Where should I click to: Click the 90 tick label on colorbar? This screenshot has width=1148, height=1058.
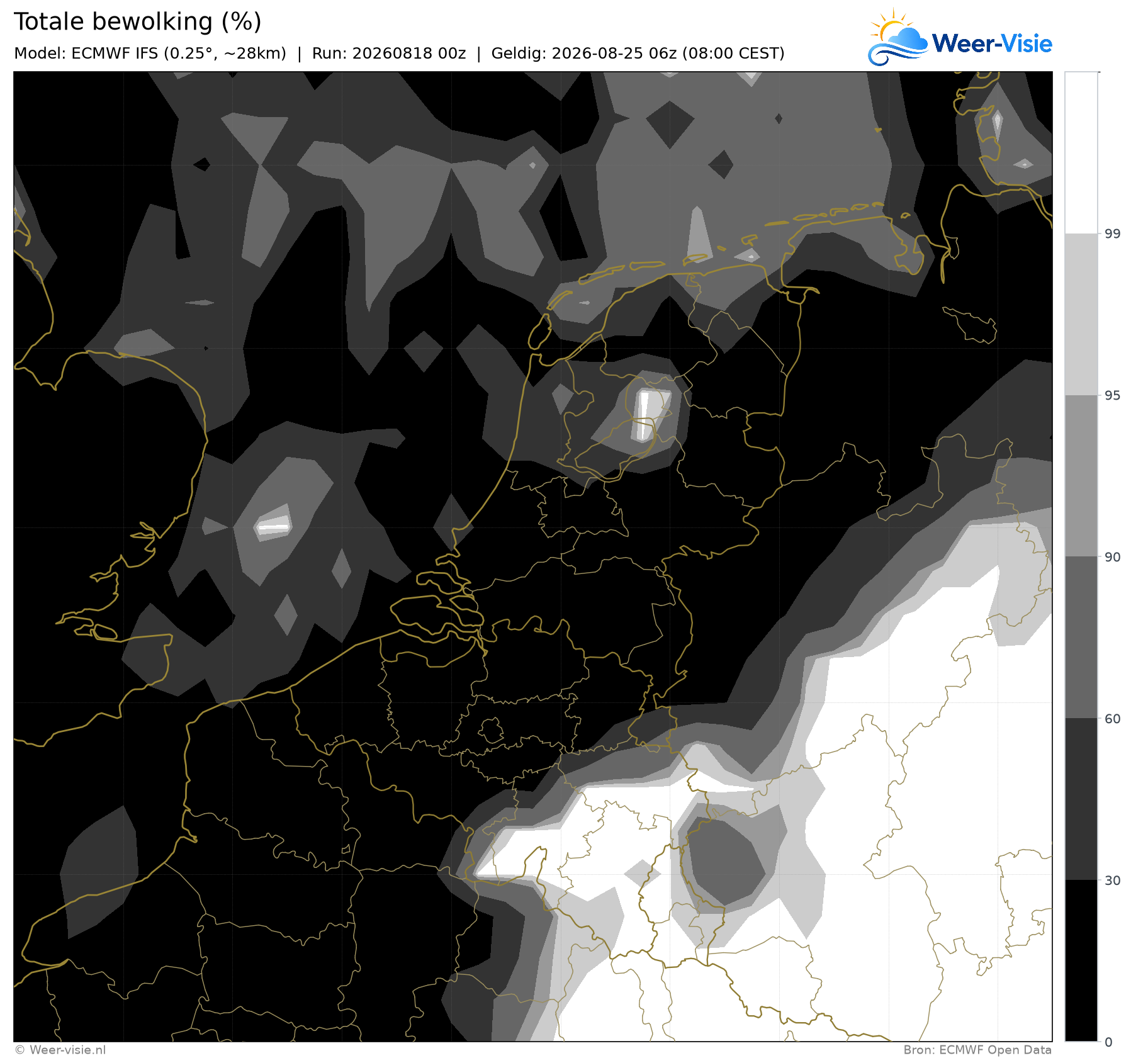(x=1113, y=557)
